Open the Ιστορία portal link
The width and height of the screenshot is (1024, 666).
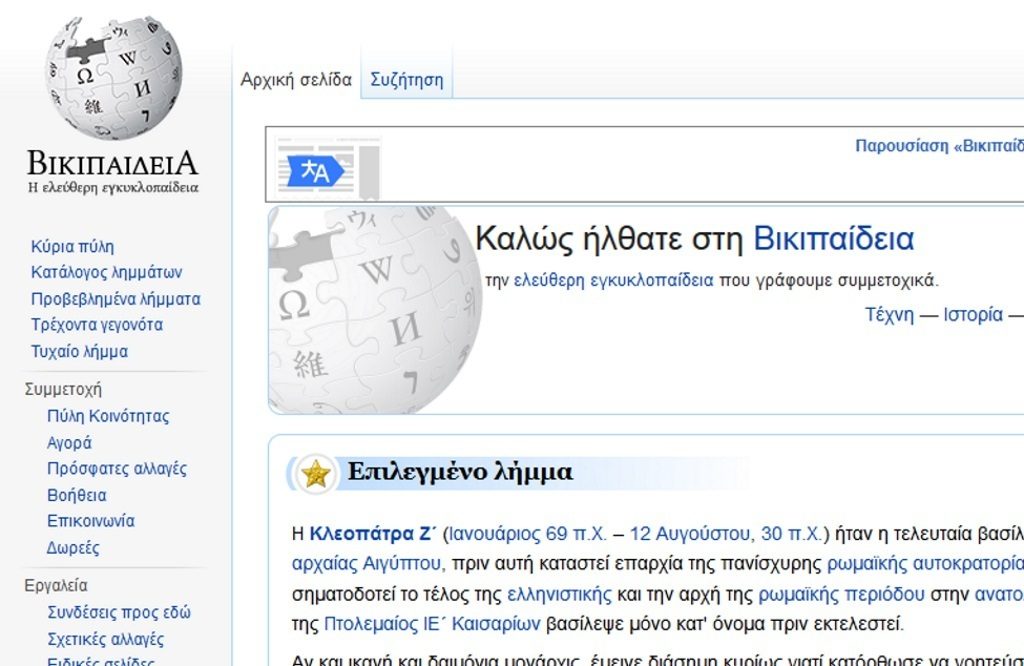click(x=972, y=314)
